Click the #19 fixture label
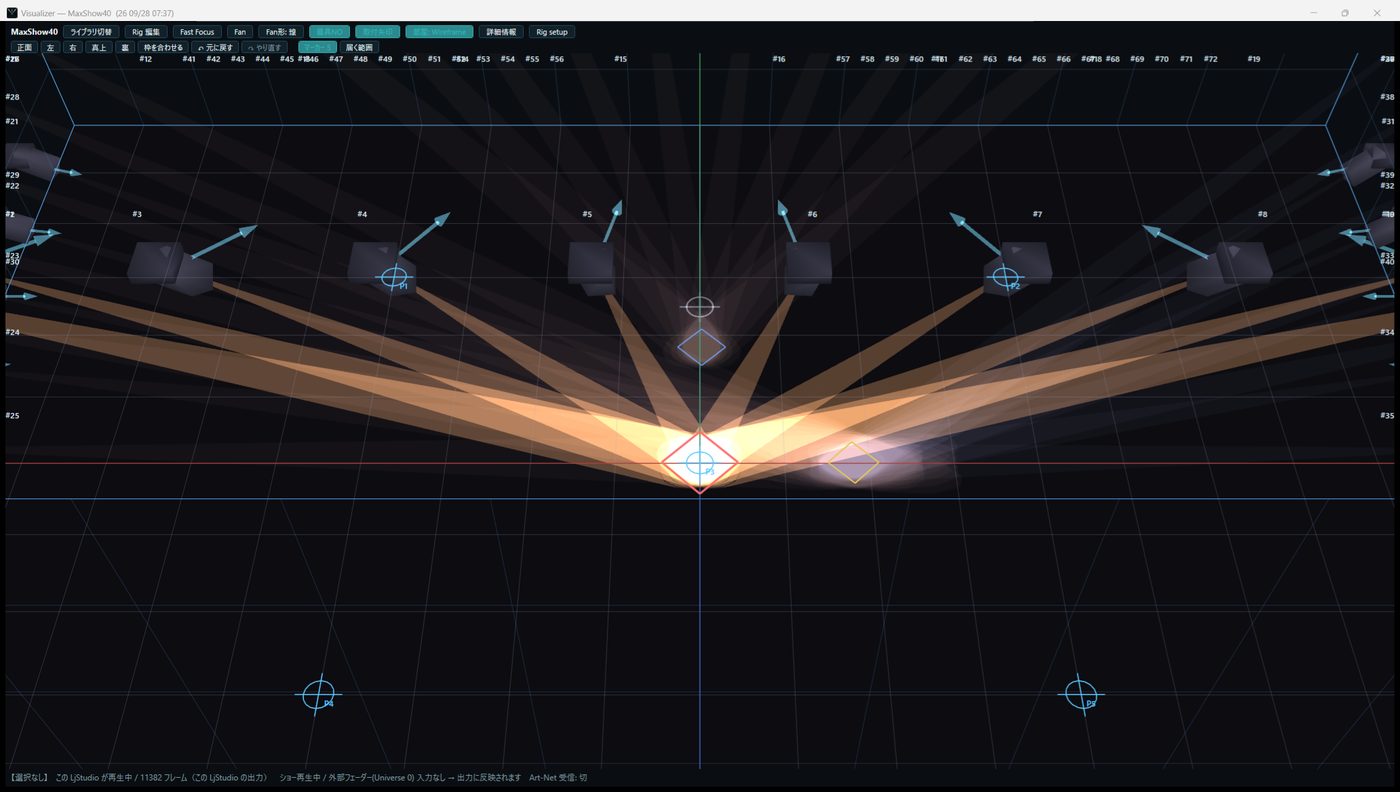1400x792 pixels. (x=1254, y=59)
